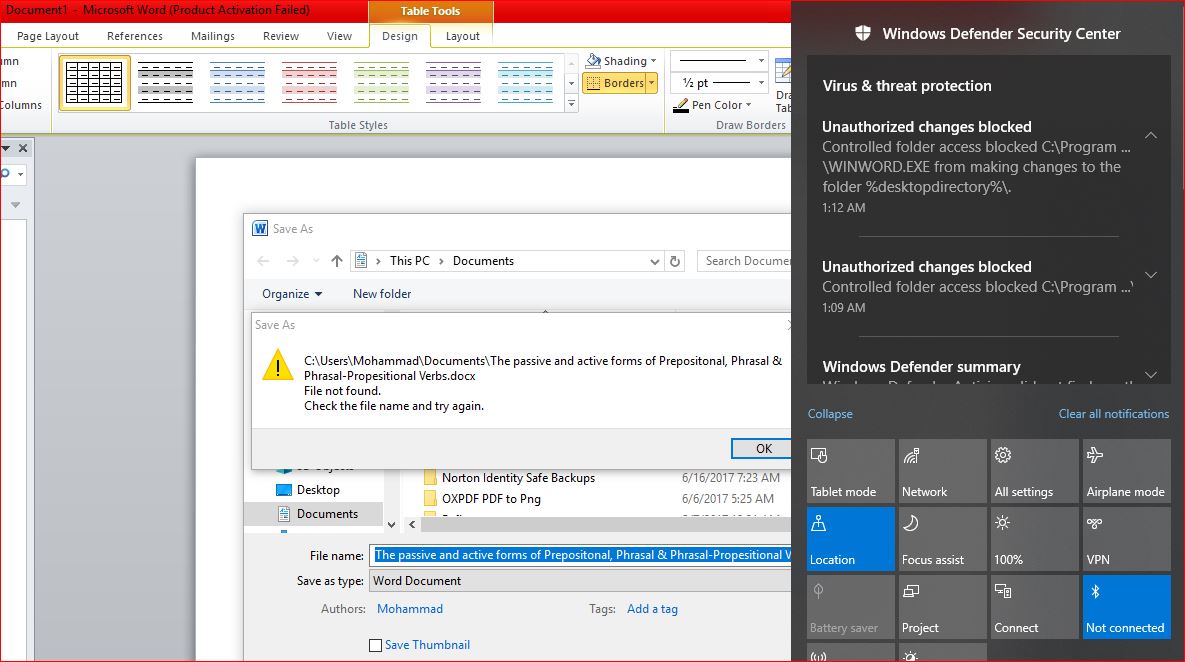The height and width of the screenshot is (662, 1185).
Task: Apply the aqua dashed table style
Action: click(525, 82)
